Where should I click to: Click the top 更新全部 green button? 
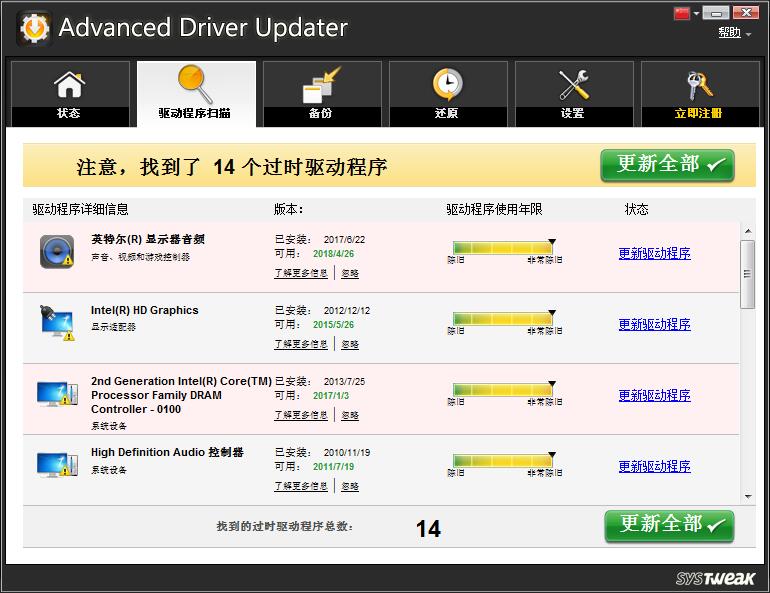tap(667, 165)
